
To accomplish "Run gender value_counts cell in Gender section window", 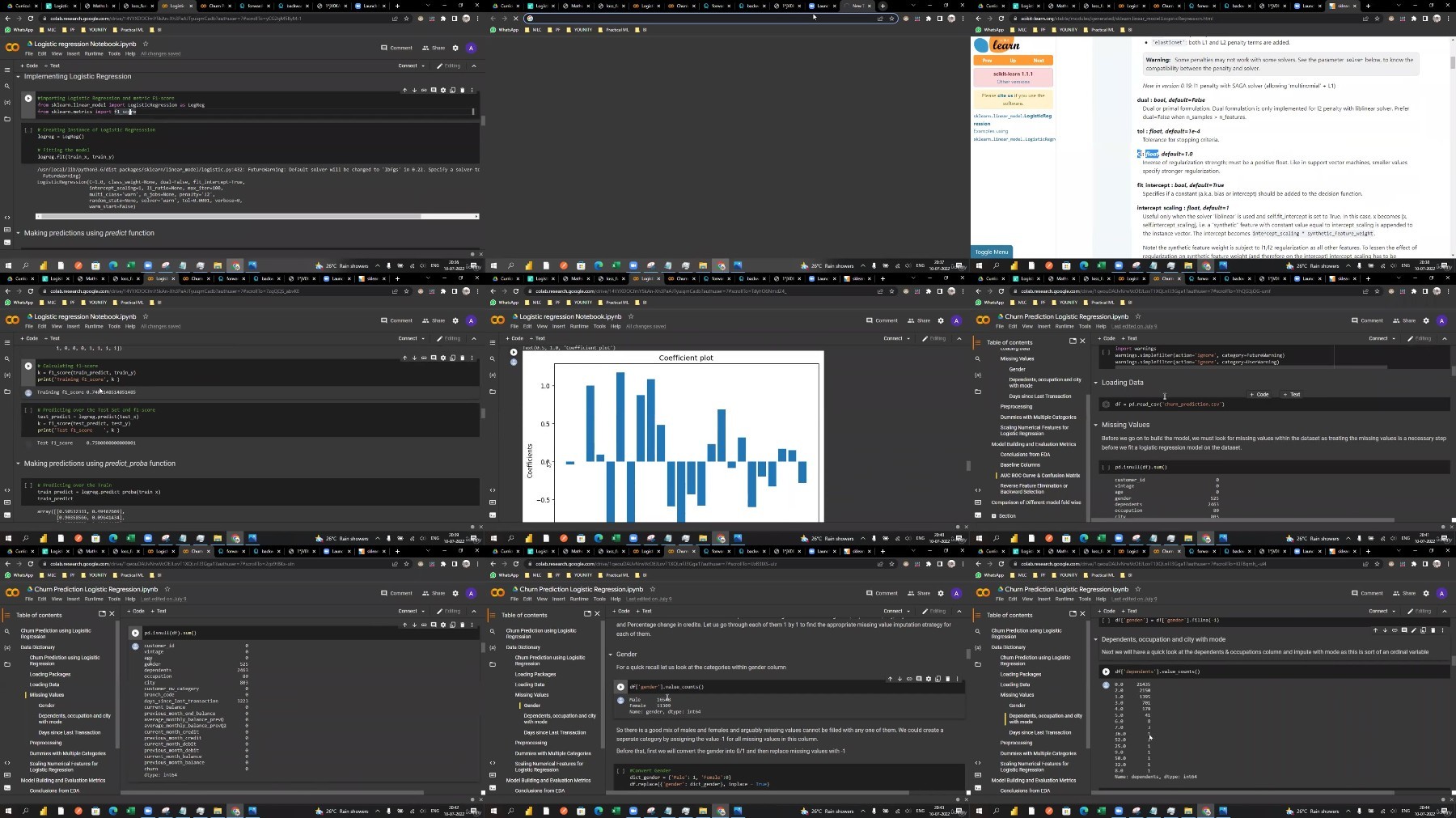I will tap(620, 687).
